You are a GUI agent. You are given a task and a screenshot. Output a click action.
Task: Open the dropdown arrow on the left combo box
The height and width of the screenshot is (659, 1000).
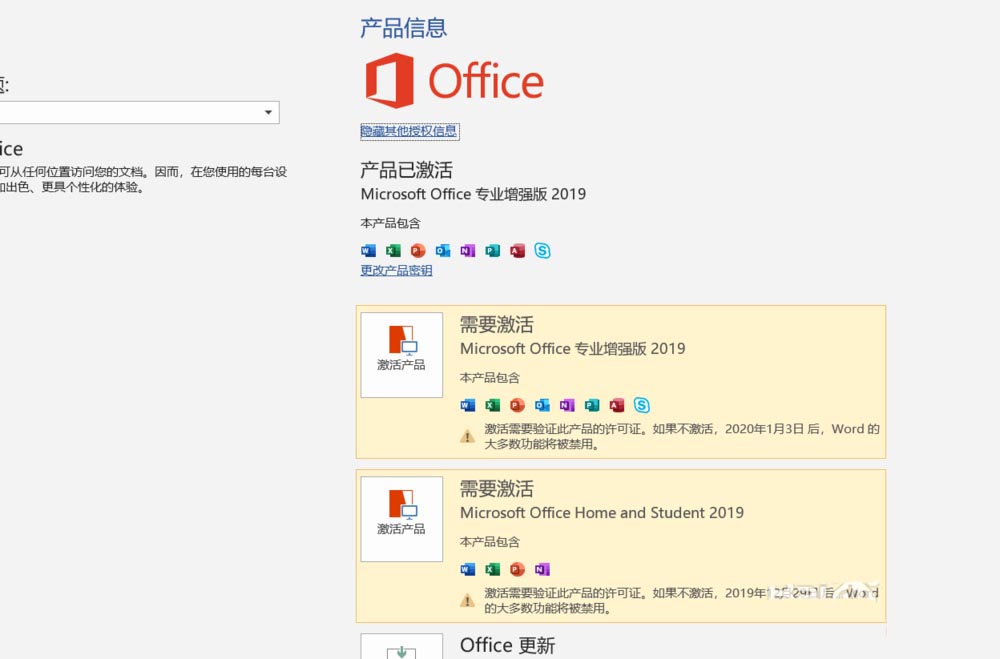pyautogui.click(x=268, y=113)
